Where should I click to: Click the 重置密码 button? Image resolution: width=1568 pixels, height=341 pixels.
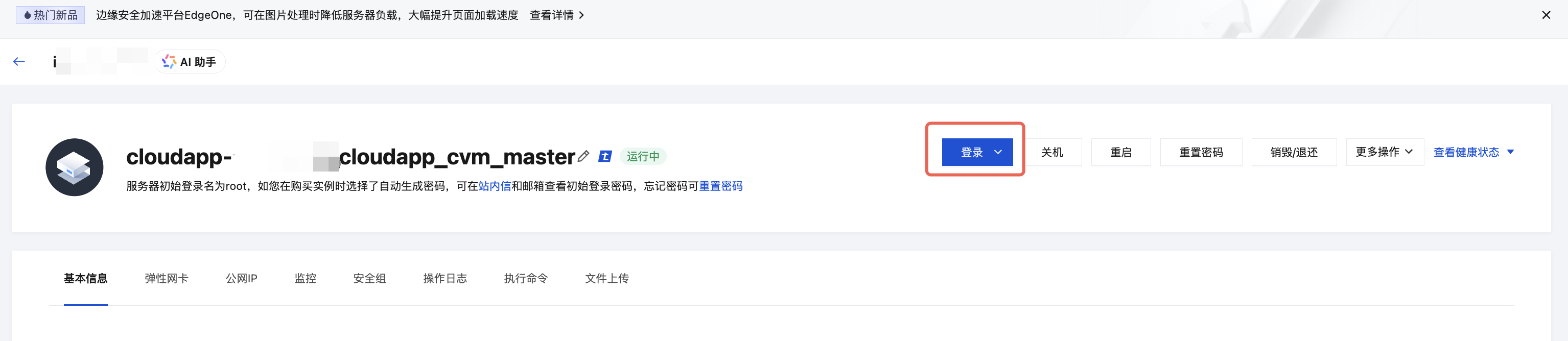(x=1200, y=152)
